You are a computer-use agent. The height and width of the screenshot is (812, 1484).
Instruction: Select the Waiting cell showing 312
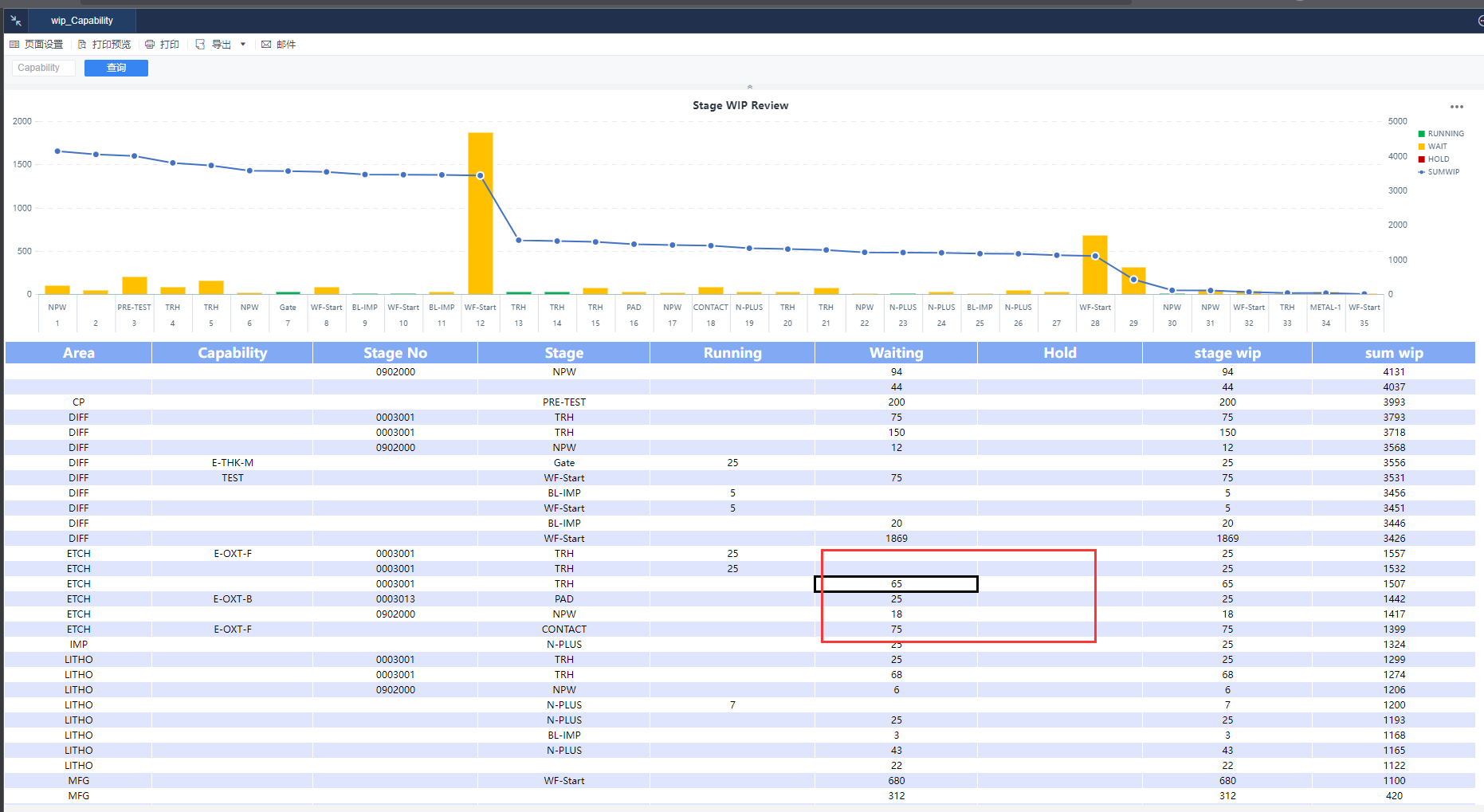(x=897, y=796)
